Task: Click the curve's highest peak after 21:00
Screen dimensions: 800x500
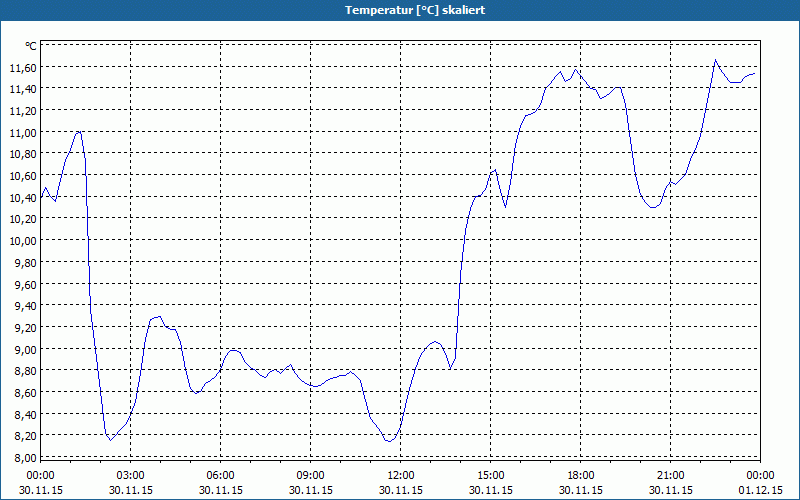Action: click(x=716, y=61)
